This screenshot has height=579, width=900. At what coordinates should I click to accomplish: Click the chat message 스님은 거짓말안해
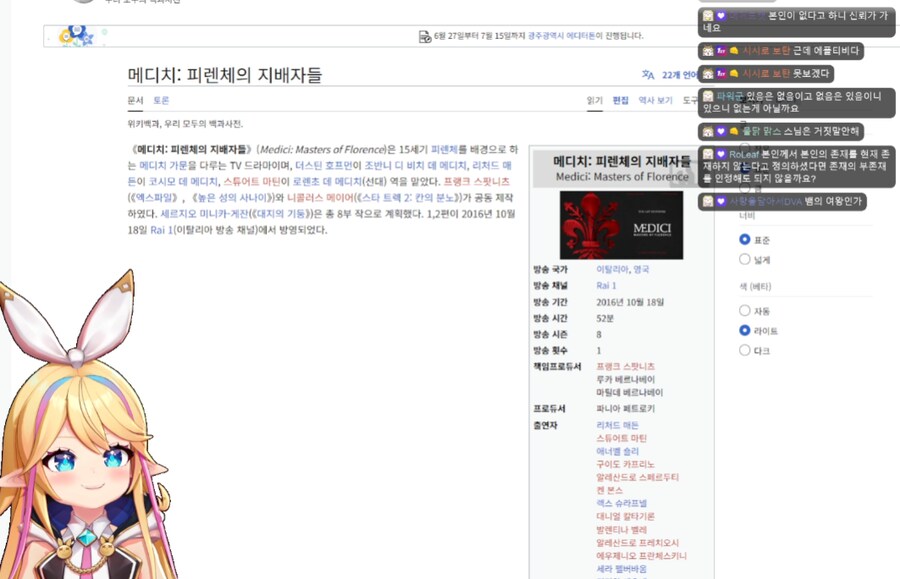(x=781, y=131)
